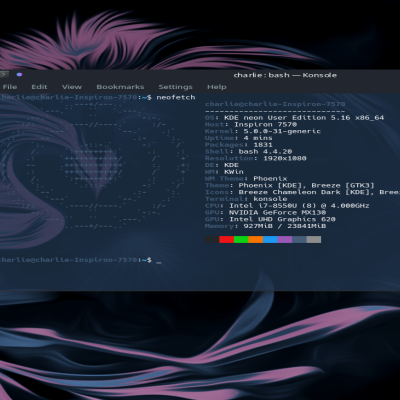Click the 'NVIDIA GeForce MX130' GPU line
Image resolution: width=400 pixels, height=400 pixels.
(277, 212)
